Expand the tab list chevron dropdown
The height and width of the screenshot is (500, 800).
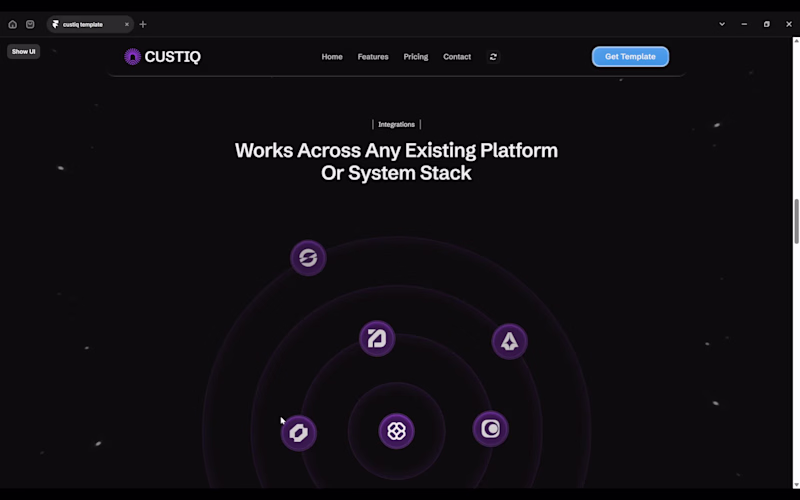click(x=722, y=24)
